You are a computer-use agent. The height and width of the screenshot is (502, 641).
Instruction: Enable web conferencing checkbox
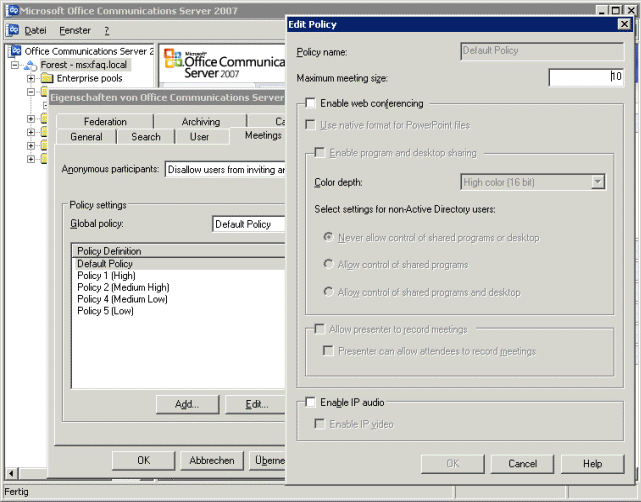coord(310,103)
